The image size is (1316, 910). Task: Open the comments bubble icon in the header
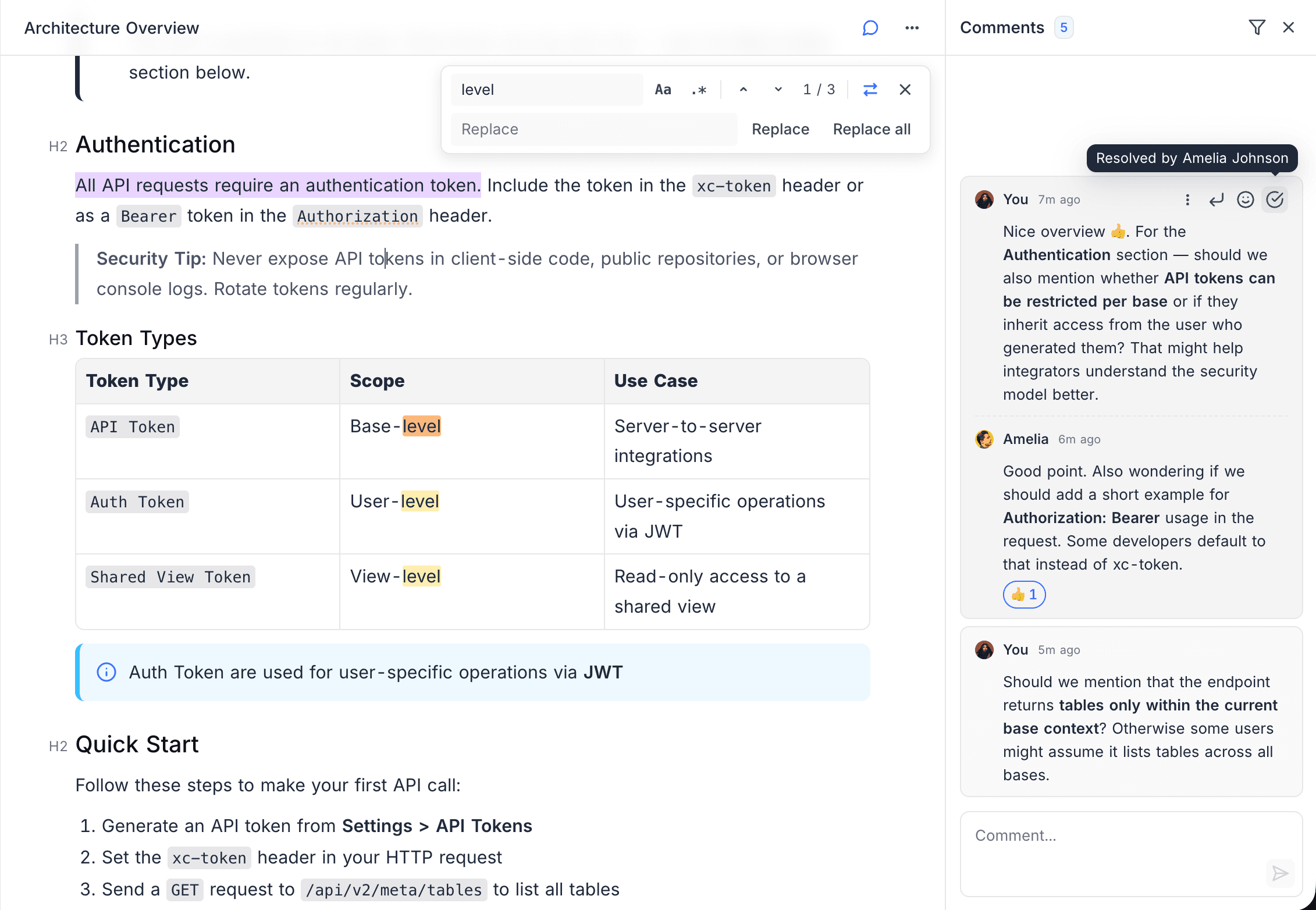(869, 27)
